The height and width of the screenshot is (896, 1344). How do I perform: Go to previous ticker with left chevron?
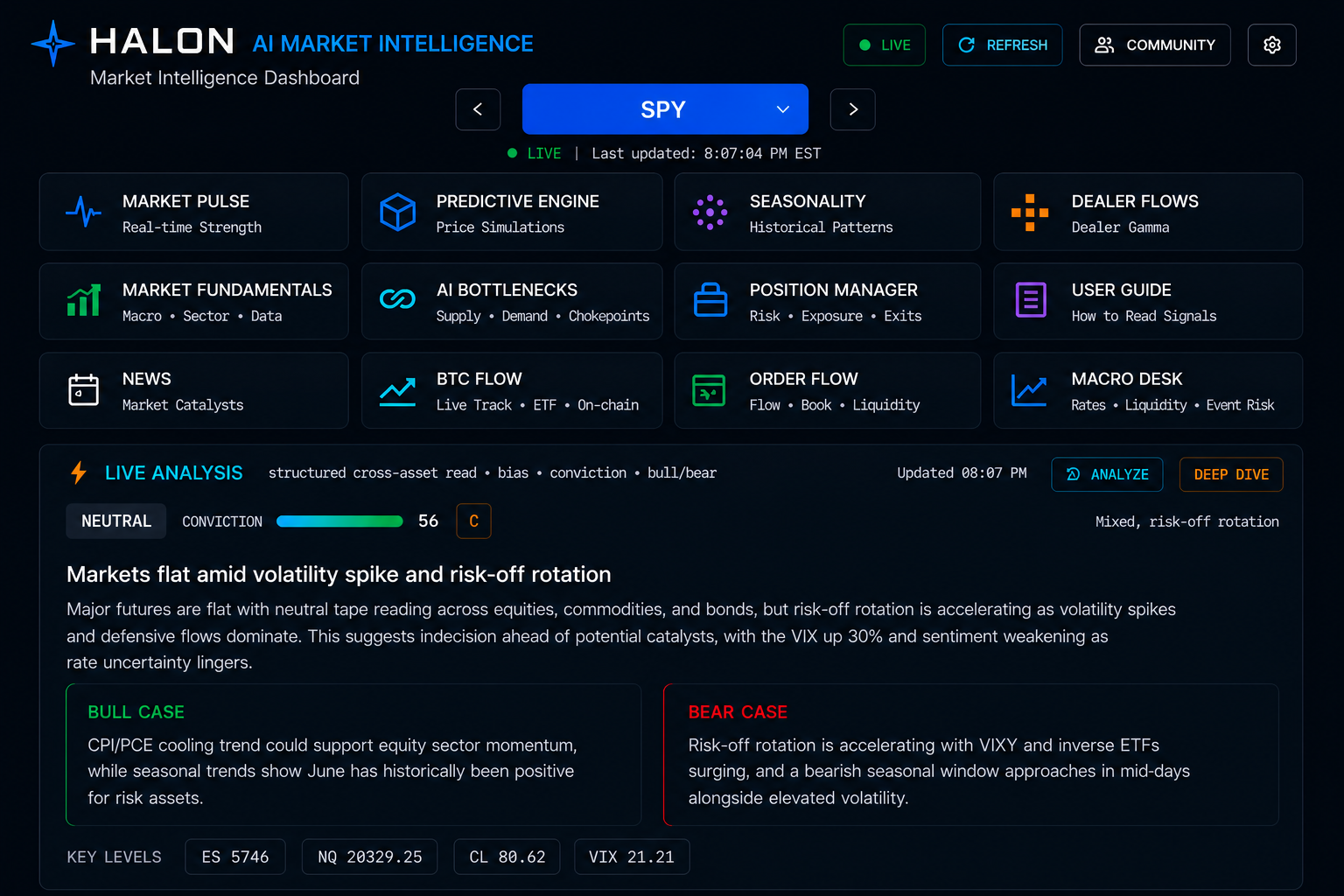[x=478, y=109]
